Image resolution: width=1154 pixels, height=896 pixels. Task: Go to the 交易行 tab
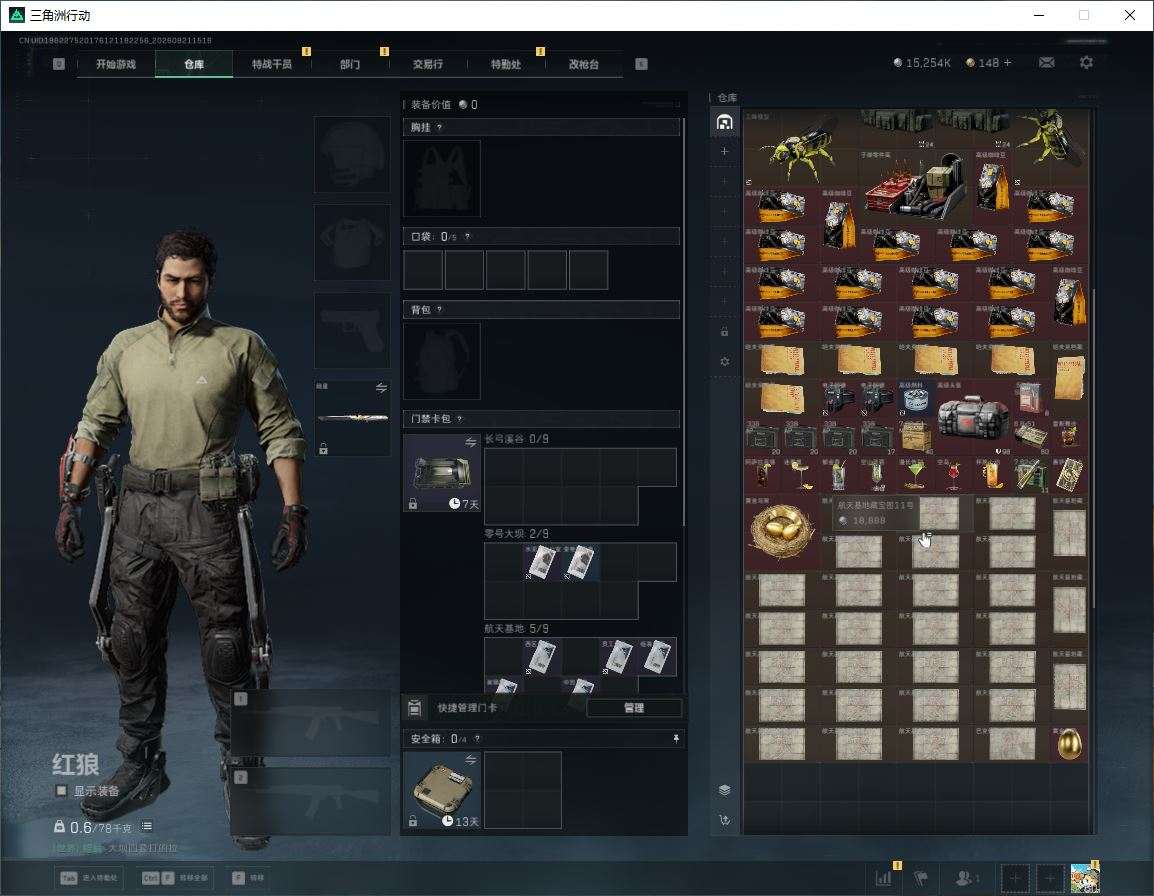(428, 64)
